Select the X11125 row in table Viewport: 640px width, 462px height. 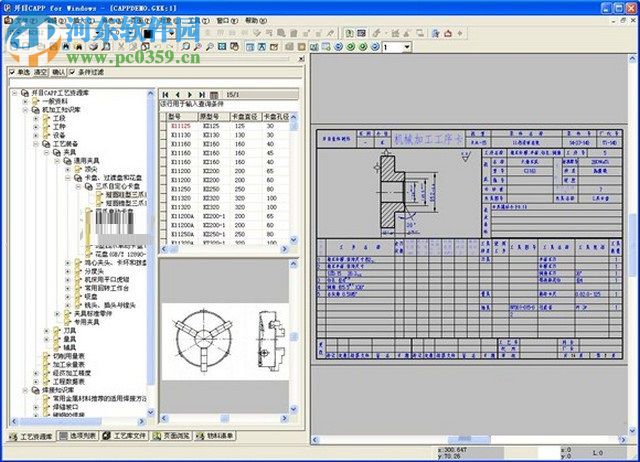click(181, 126)
